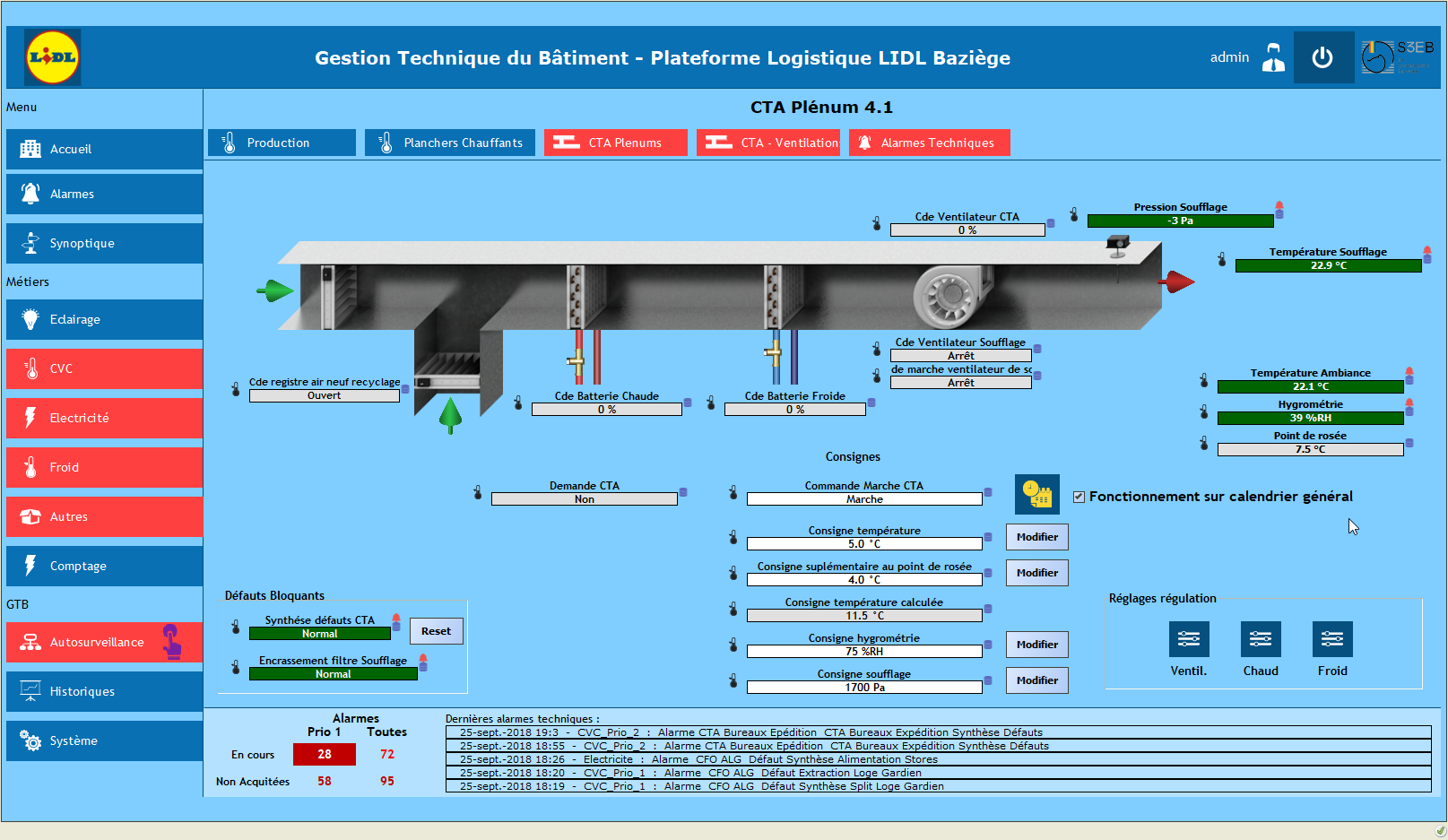Select the 19:3 CVC_Prio_2 alarm row
Viewport: 1448px width, 840px height.
[938, 732]
